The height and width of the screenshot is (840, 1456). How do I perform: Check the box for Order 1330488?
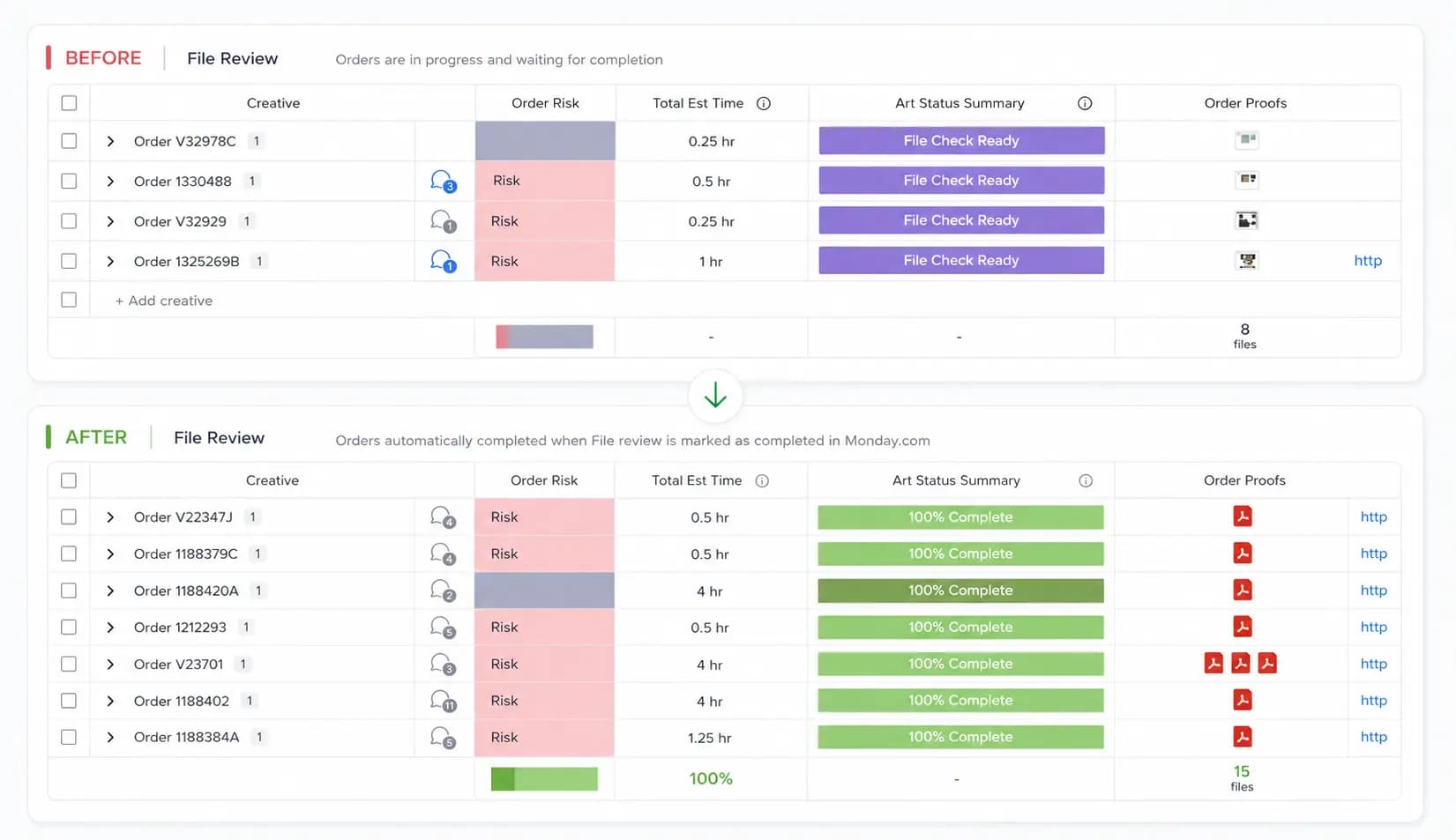(69, 181)
